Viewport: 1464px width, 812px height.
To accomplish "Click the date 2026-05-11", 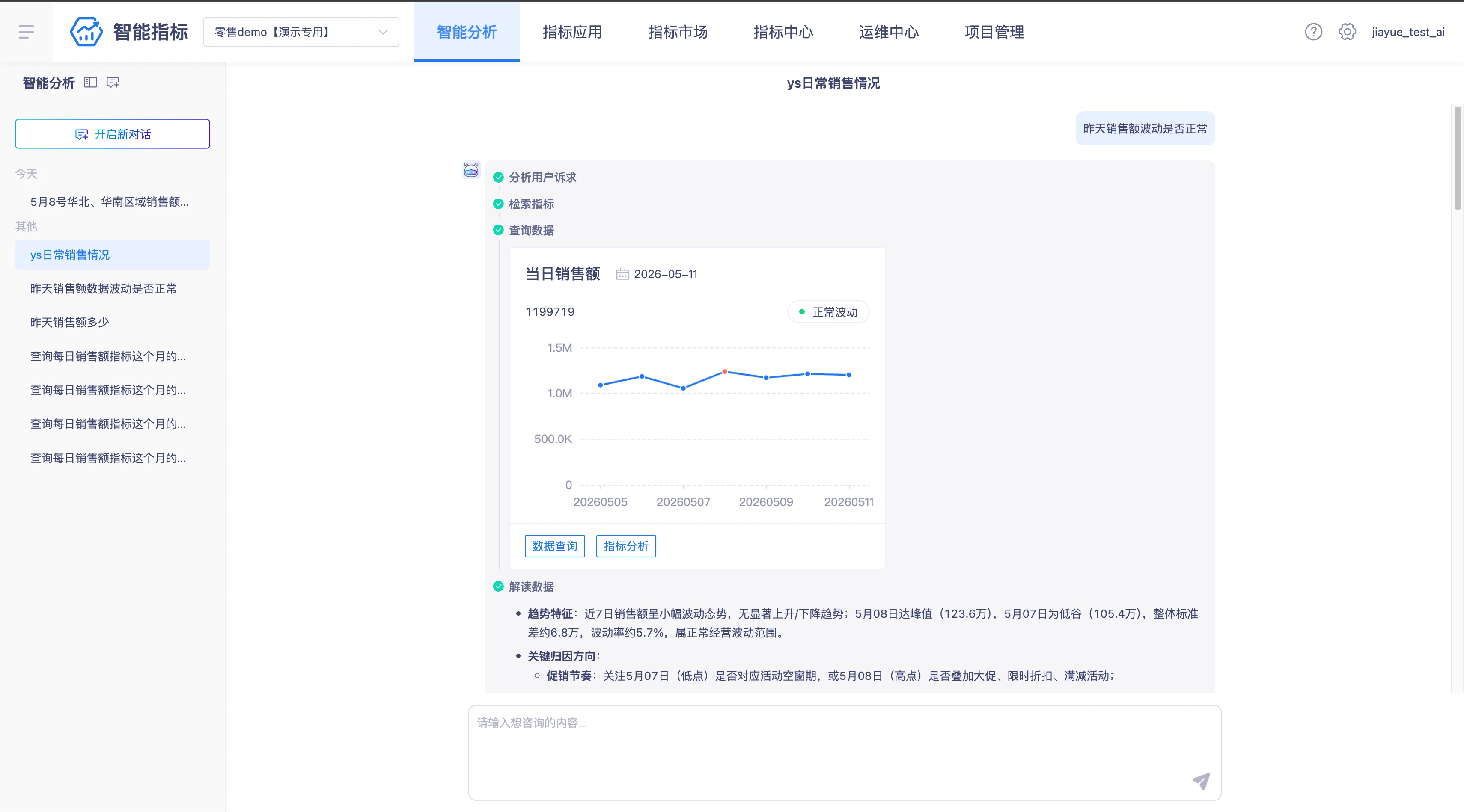I will click(666, 274).
